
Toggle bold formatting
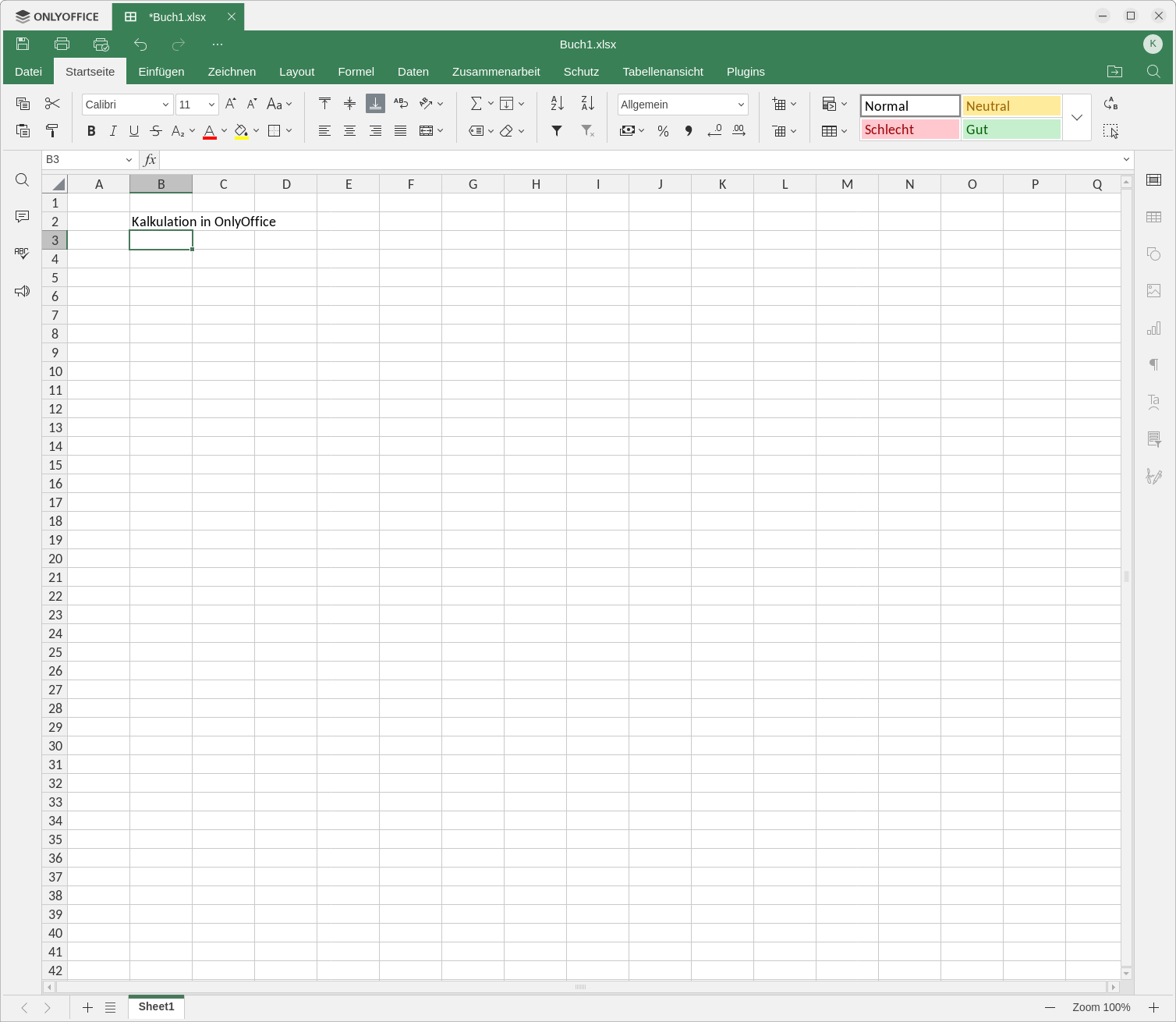pos(91,131)
